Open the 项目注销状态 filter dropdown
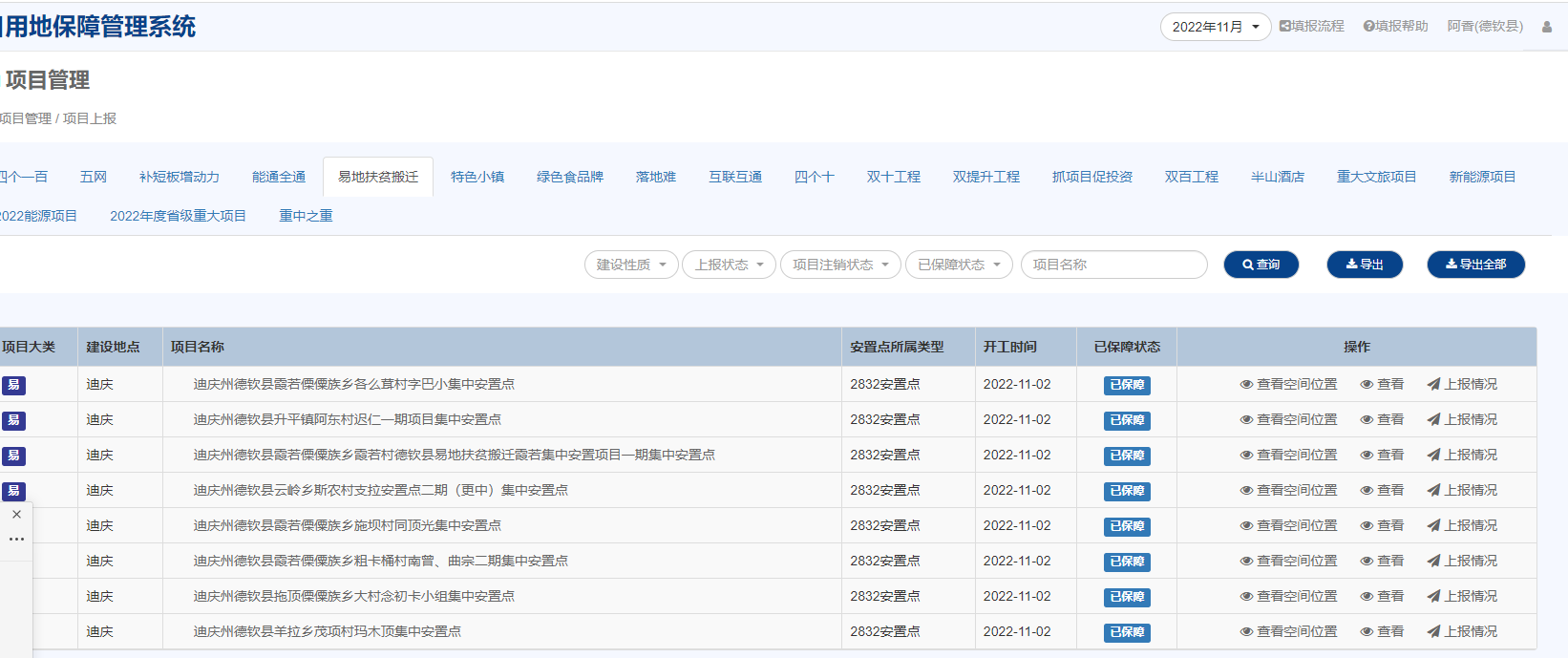 click(x=840, y=265)
